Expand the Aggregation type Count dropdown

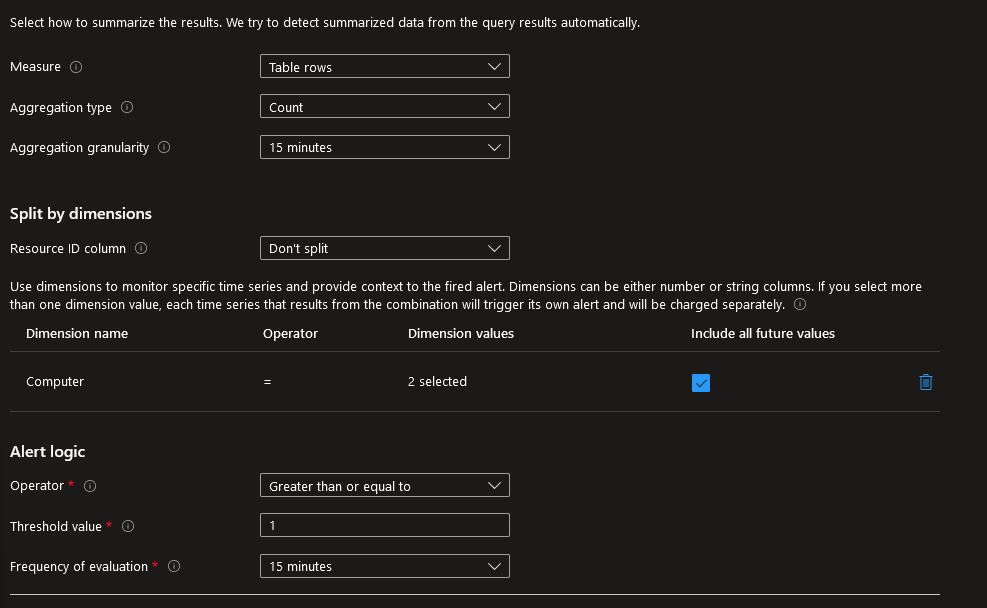pos(384,107)
